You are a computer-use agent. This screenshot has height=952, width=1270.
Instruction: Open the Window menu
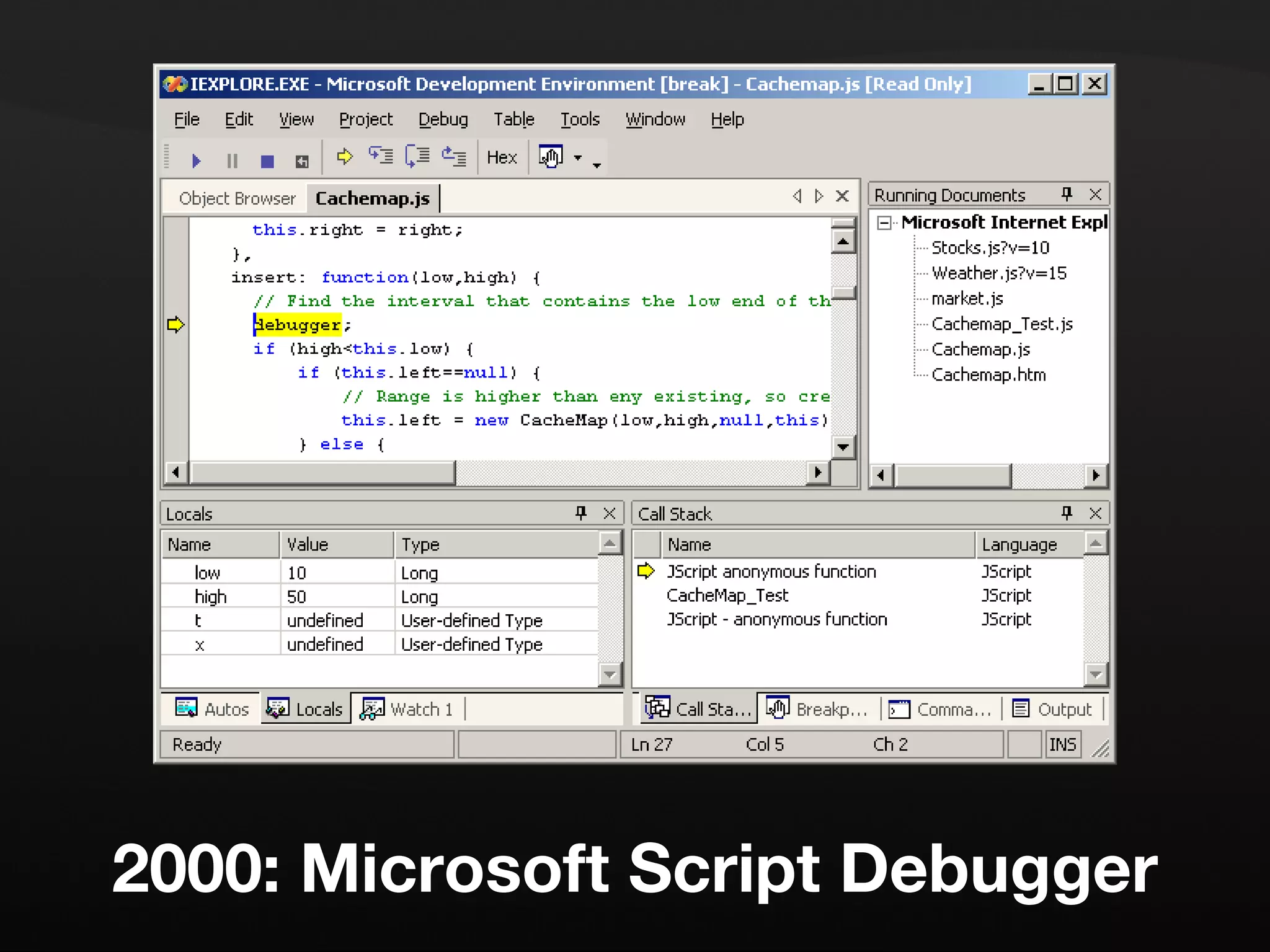pyautogui.click(x=655, y=119)
